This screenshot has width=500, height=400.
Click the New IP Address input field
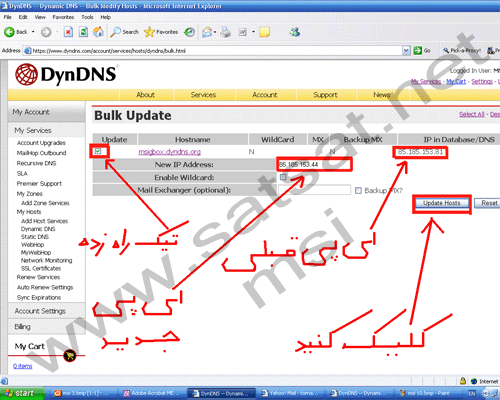pos(314,164)
